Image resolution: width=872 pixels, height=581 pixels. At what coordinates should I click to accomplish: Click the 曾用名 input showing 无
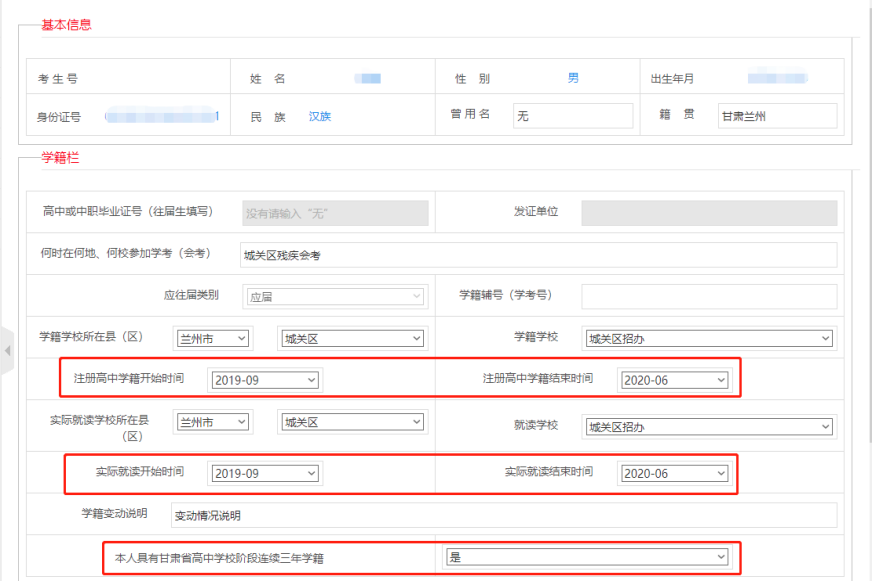click(x=573, y=115)
